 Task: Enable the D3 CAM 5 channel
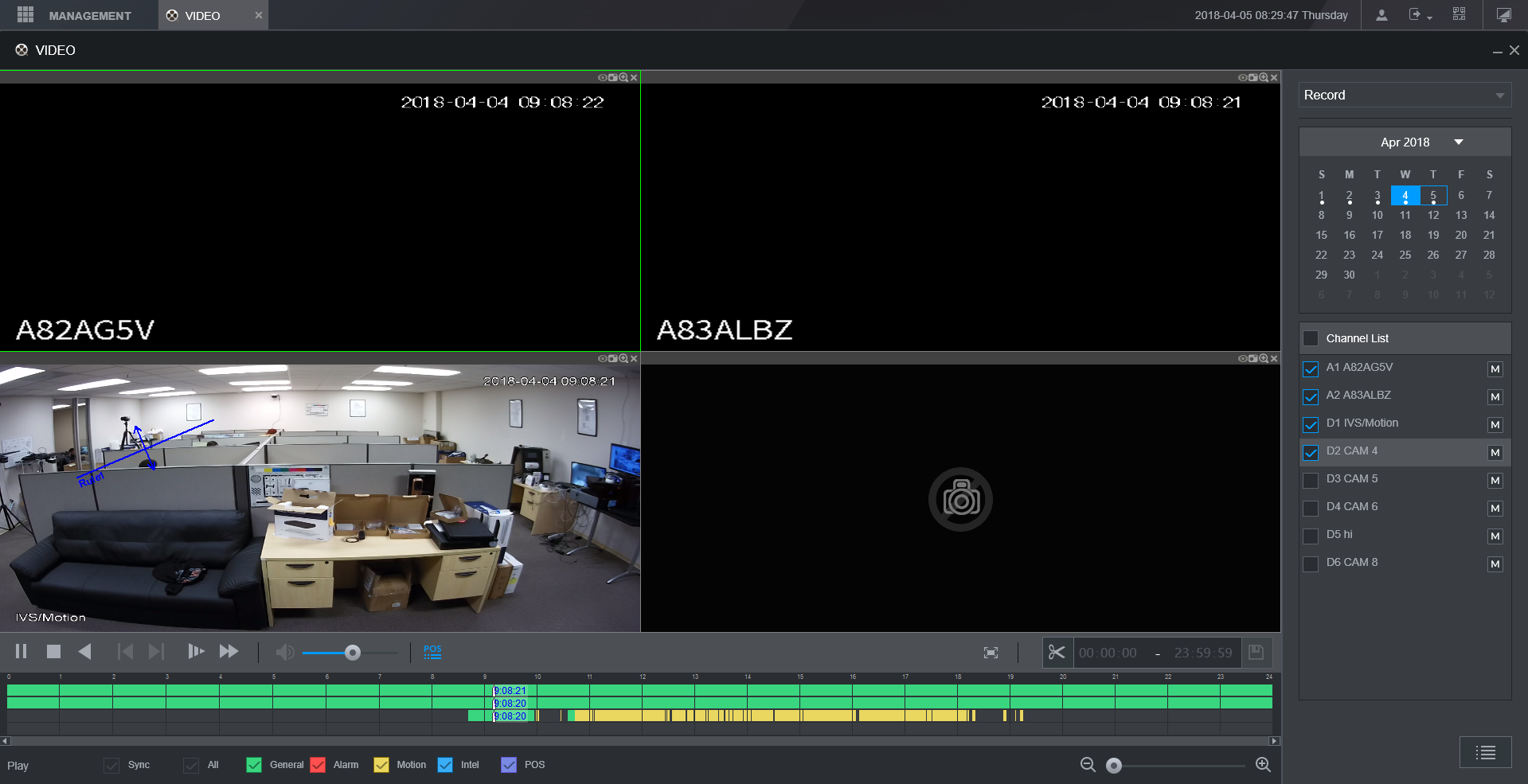coord(1311,481)
